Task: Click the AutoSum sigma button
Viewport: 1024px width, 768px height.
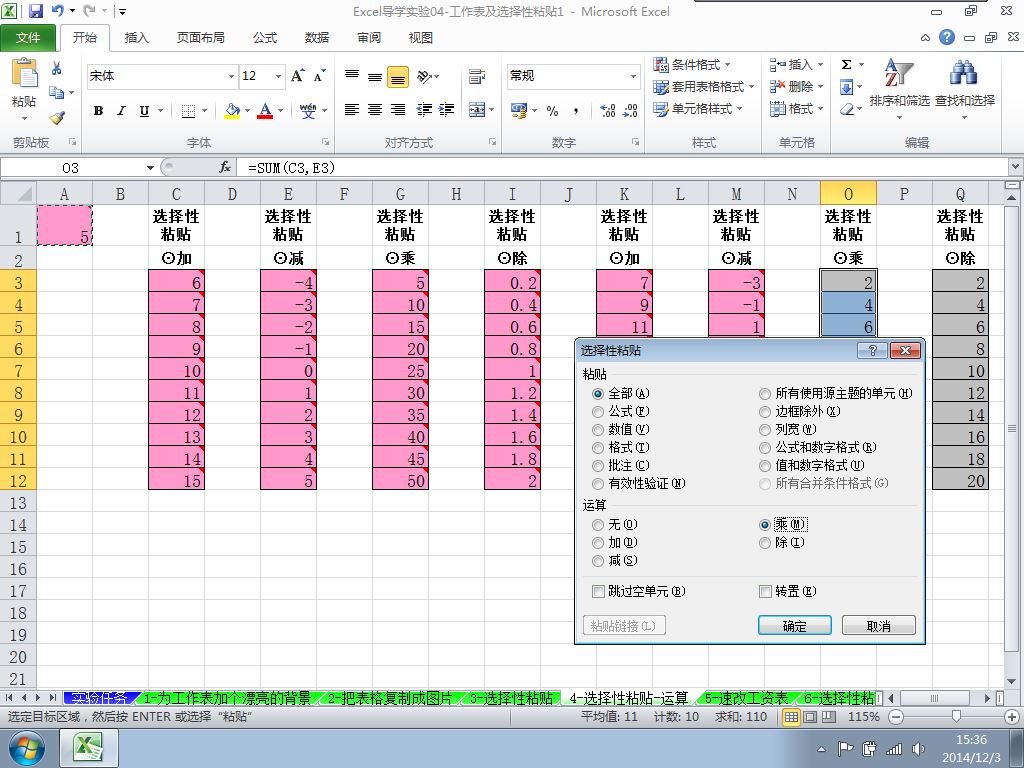Action: pyautogui.click(x=846, y=65)
